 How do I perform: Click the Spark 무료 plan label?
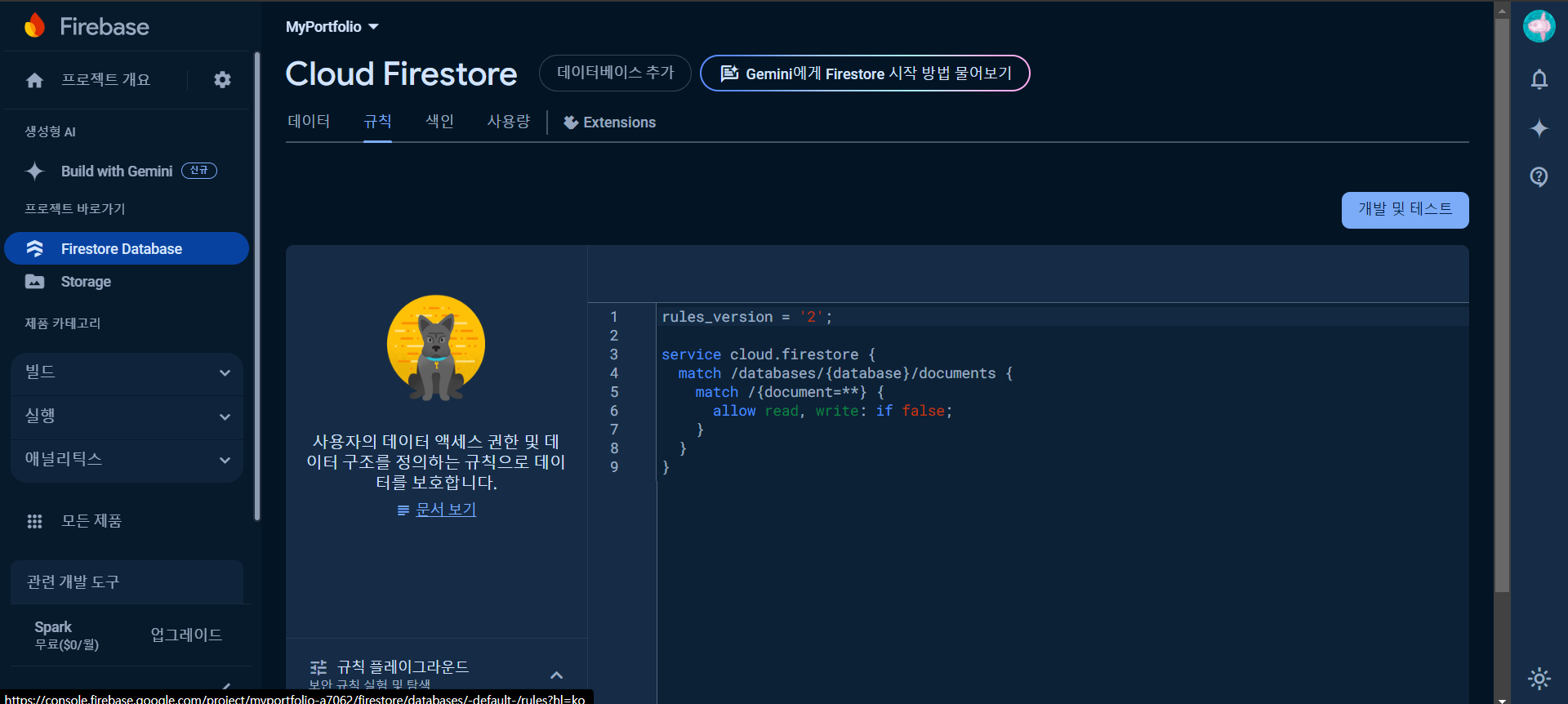click(66, 635)
